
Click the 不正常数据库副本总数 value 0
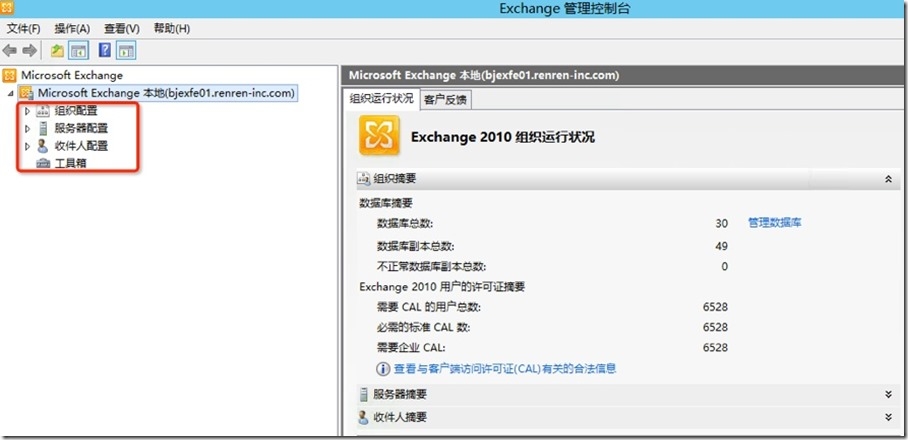(x=724, y=267)
